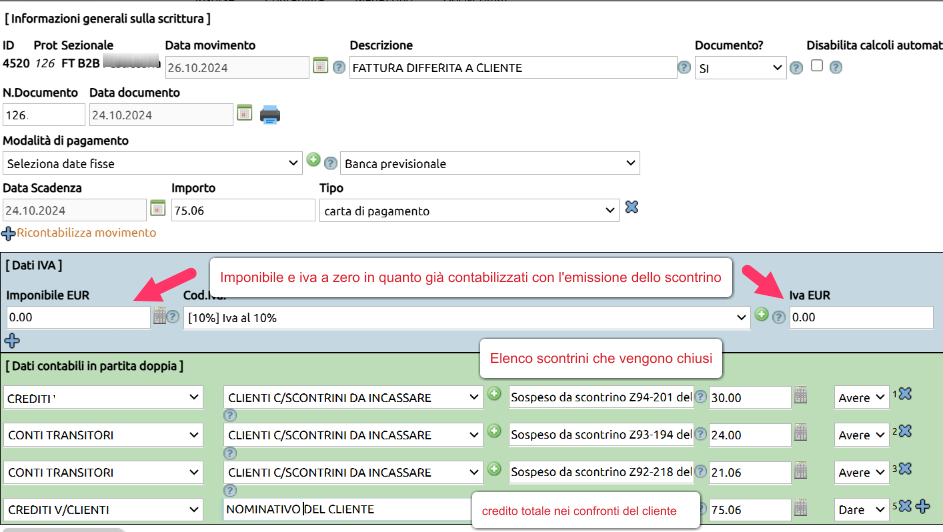Click Importo field showing 75.06

tap(243, 210)
